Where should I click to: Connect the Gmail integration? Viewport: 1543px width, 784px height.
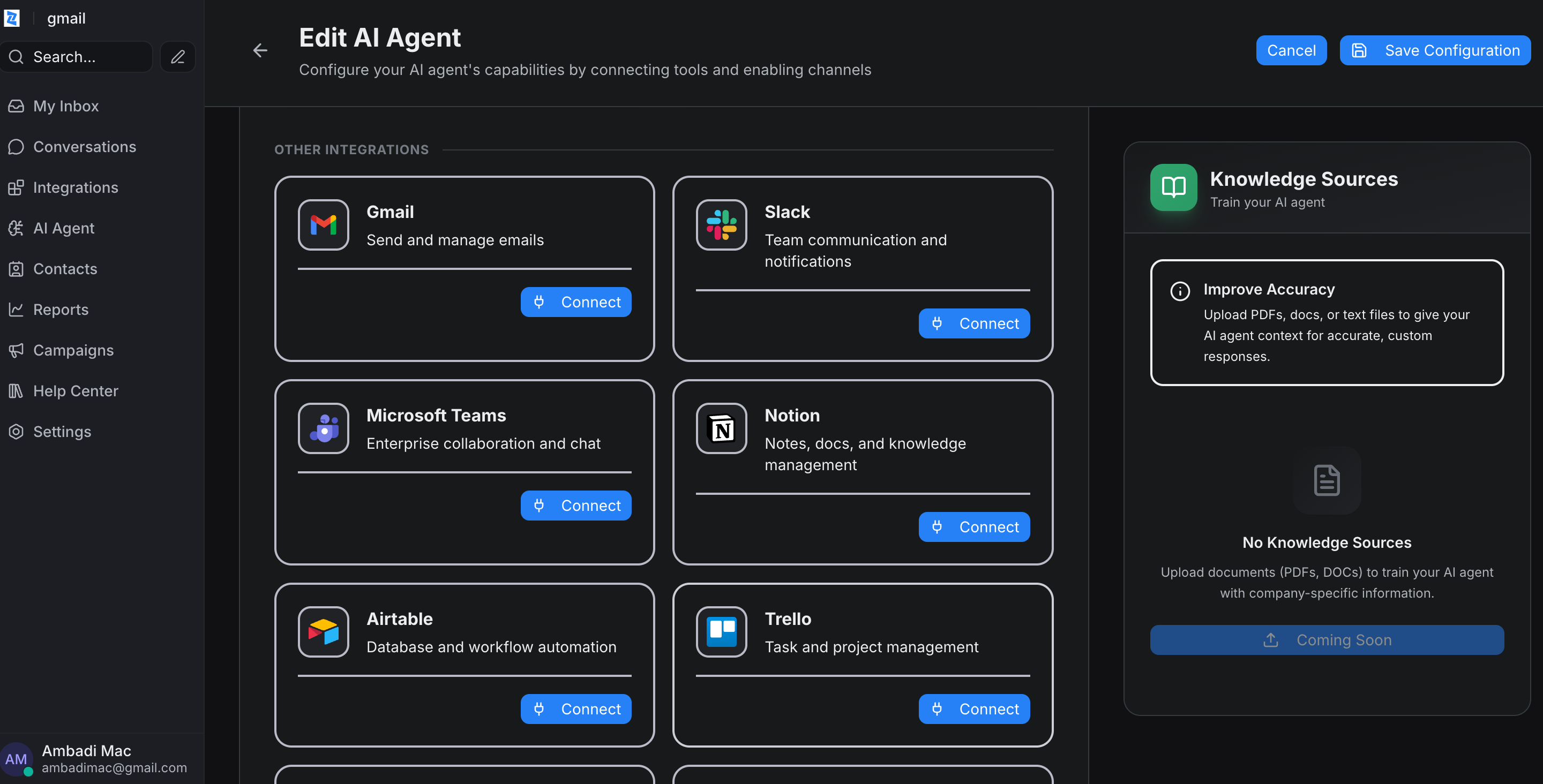pos(575,303)
